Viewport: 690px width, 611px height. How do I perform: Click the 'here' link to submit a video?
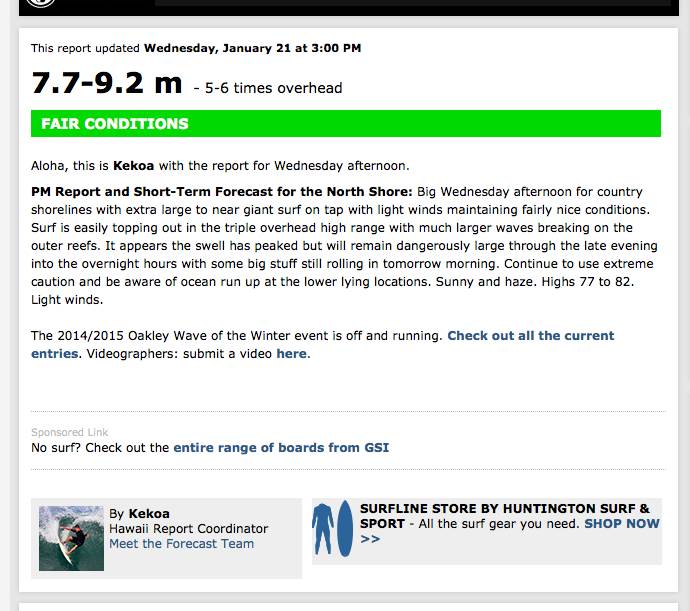(x=292, y=354)
